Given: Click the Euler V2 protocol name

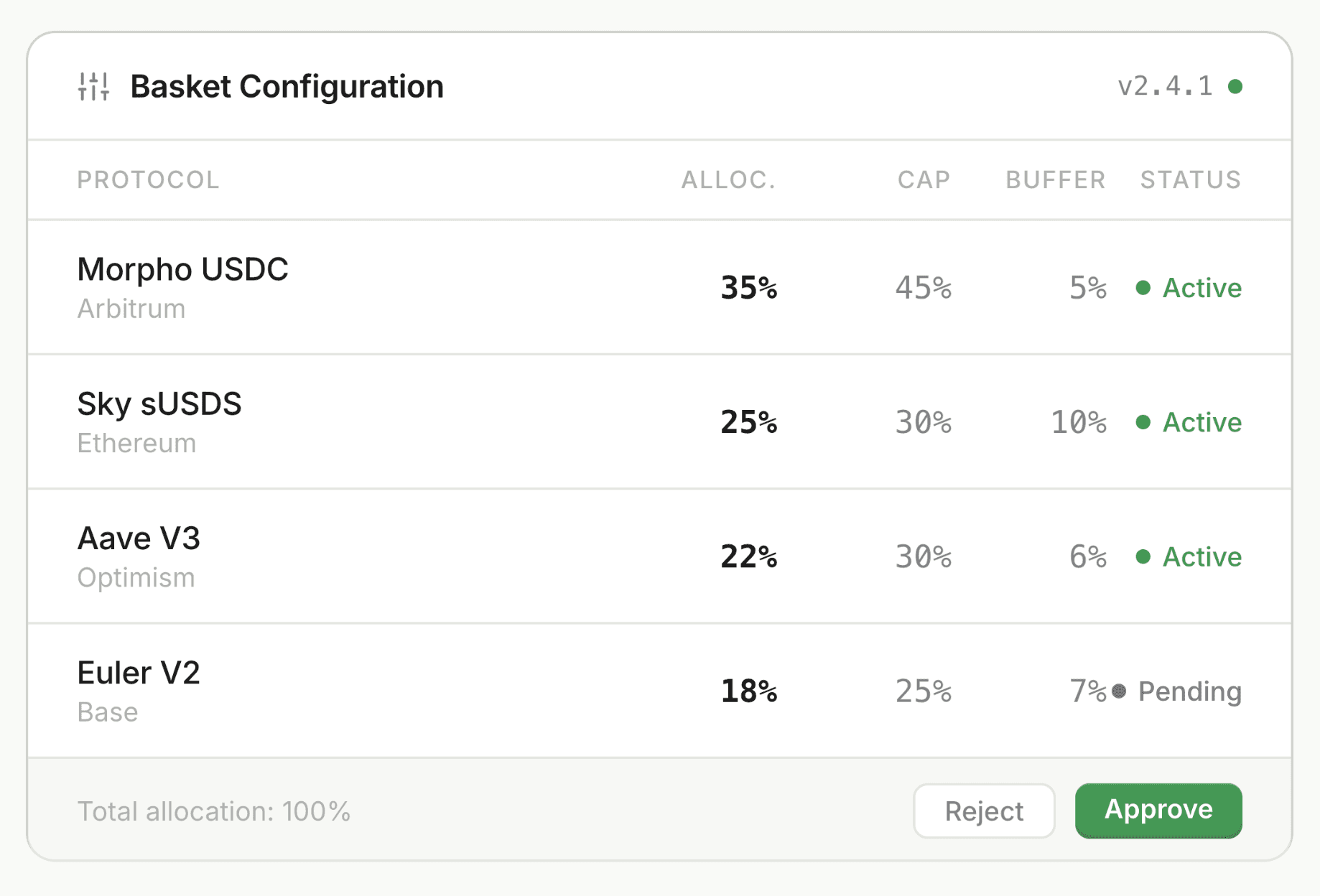Looking at the screenshot, I should pyautogui.click(x=139, y=673).
